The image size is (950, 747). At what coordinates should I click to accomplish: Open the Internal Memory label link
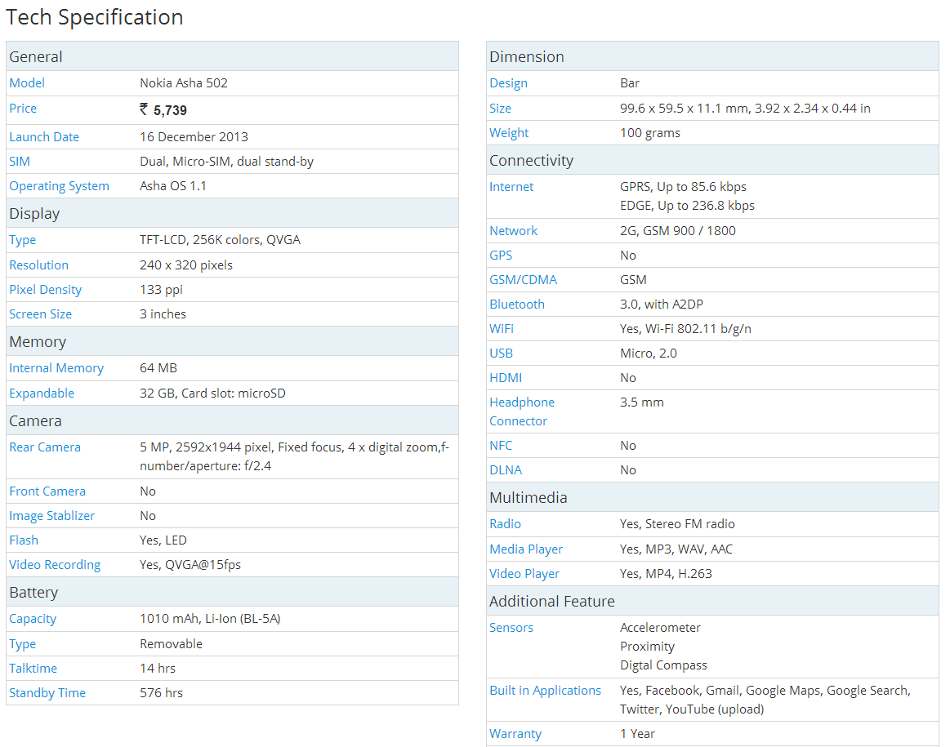point(56,368)
